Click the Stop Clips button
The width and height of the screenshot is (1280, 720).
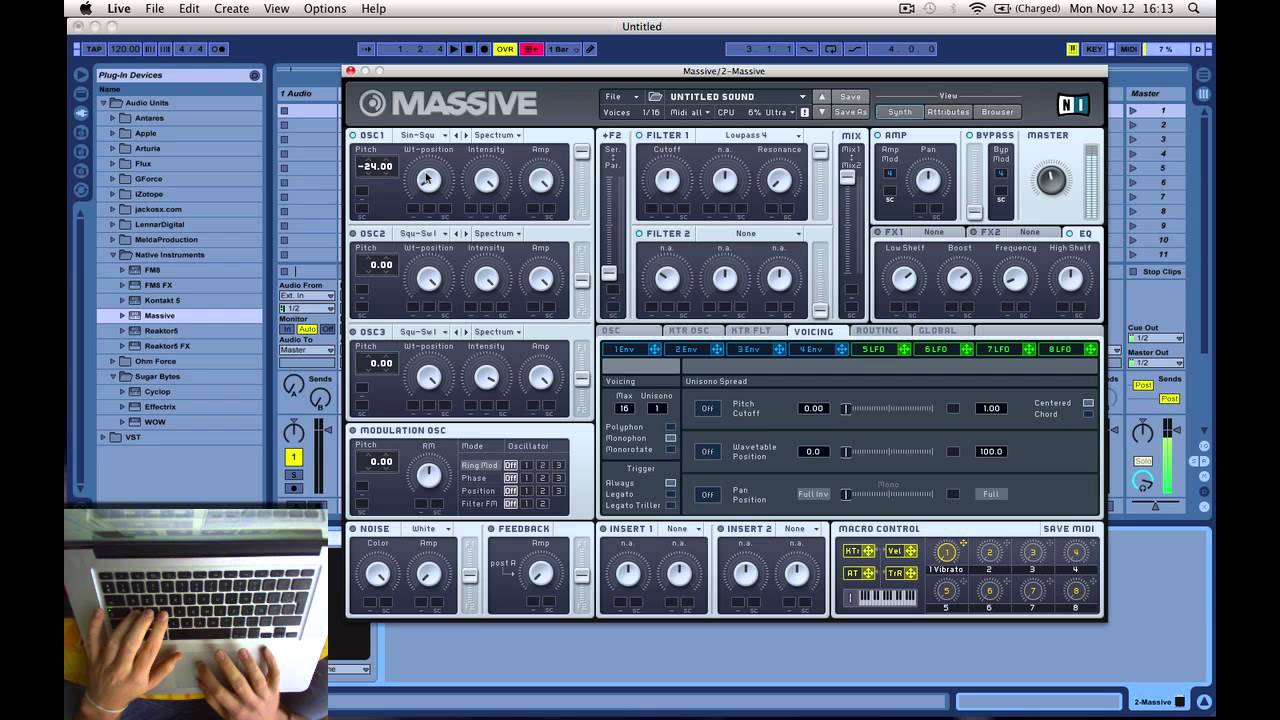click(x=1161, y=272)
